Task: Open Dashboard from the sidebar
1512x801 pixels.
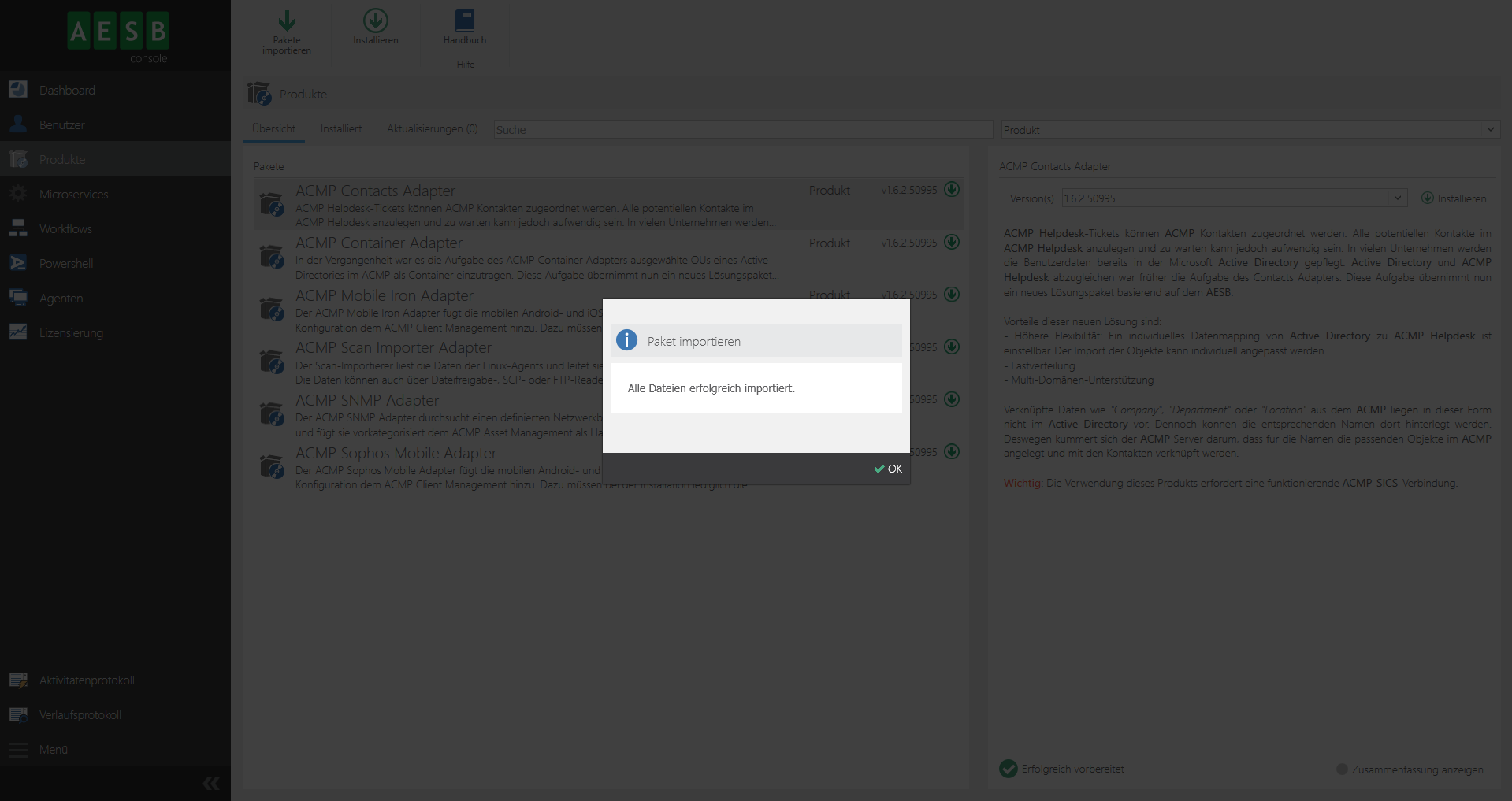Action: coord(67,91)
